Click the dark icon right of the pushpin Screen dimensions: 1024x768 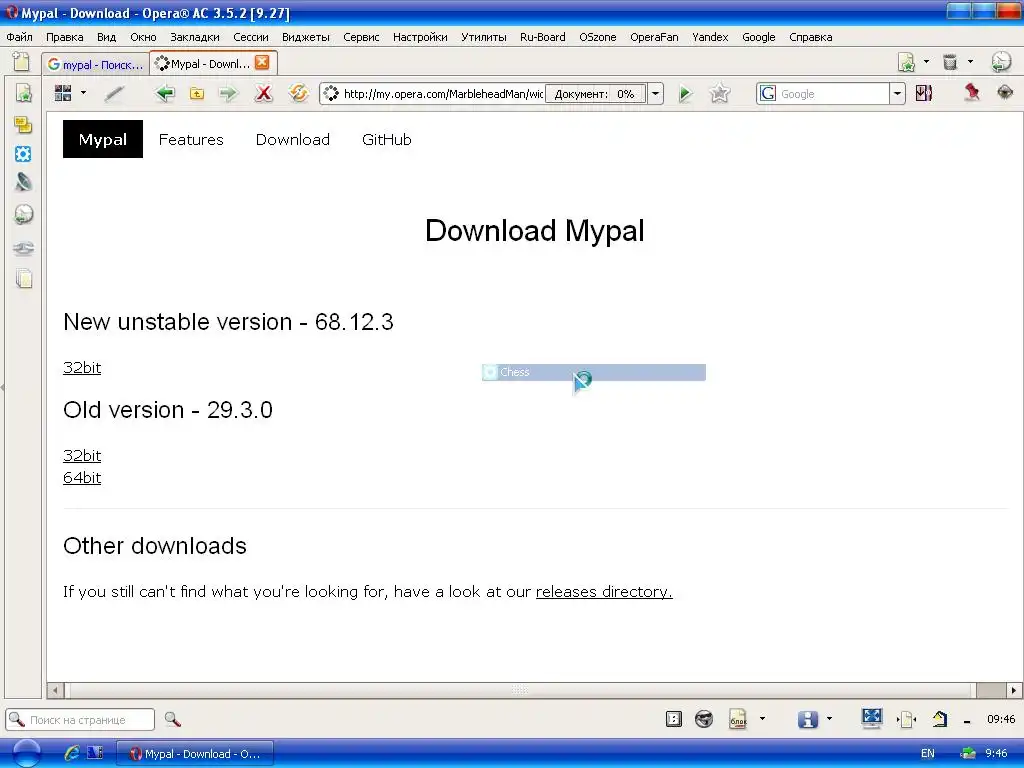coord(1005,92)
